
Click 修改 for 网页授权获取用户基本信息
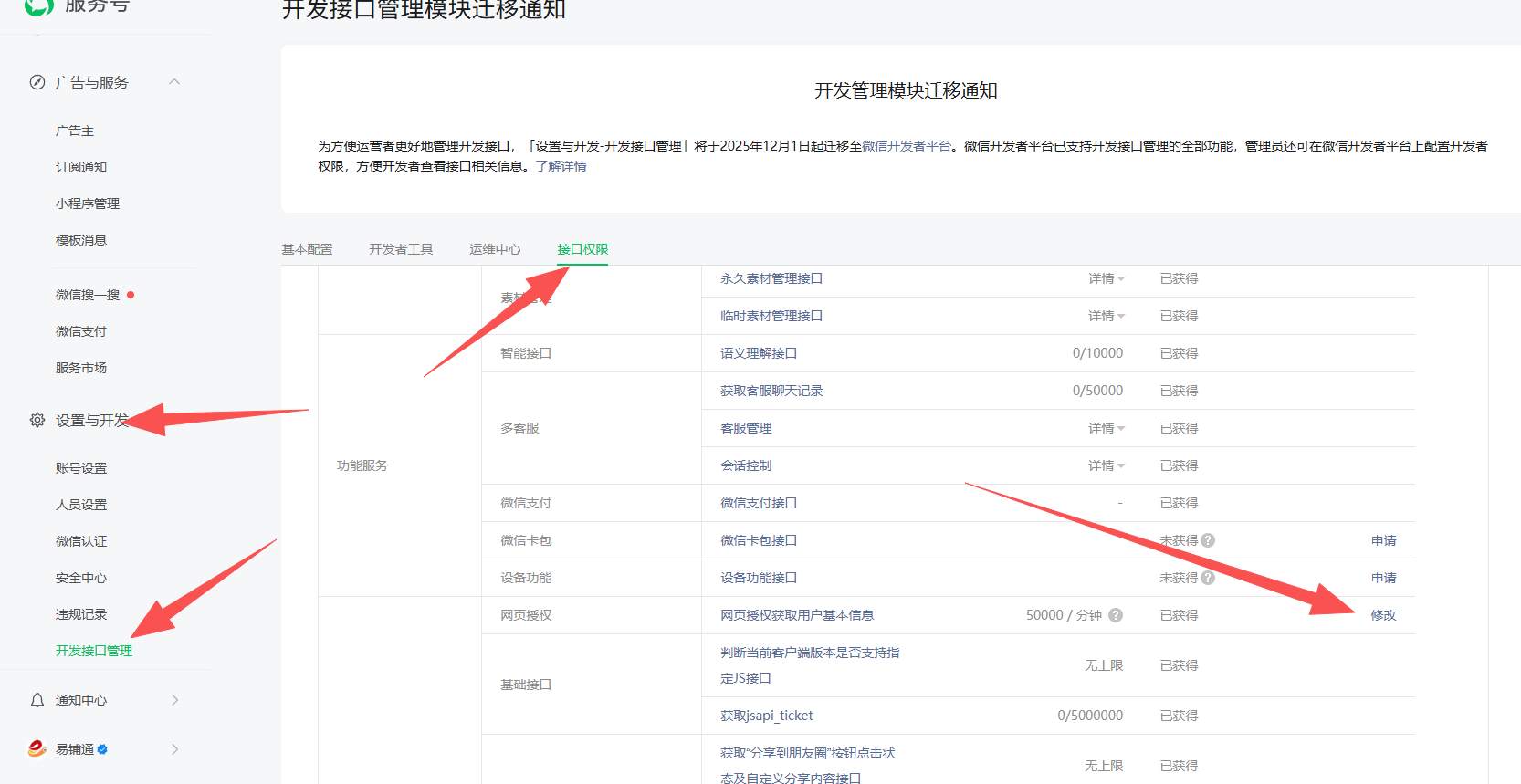(x=1383, y=615)
